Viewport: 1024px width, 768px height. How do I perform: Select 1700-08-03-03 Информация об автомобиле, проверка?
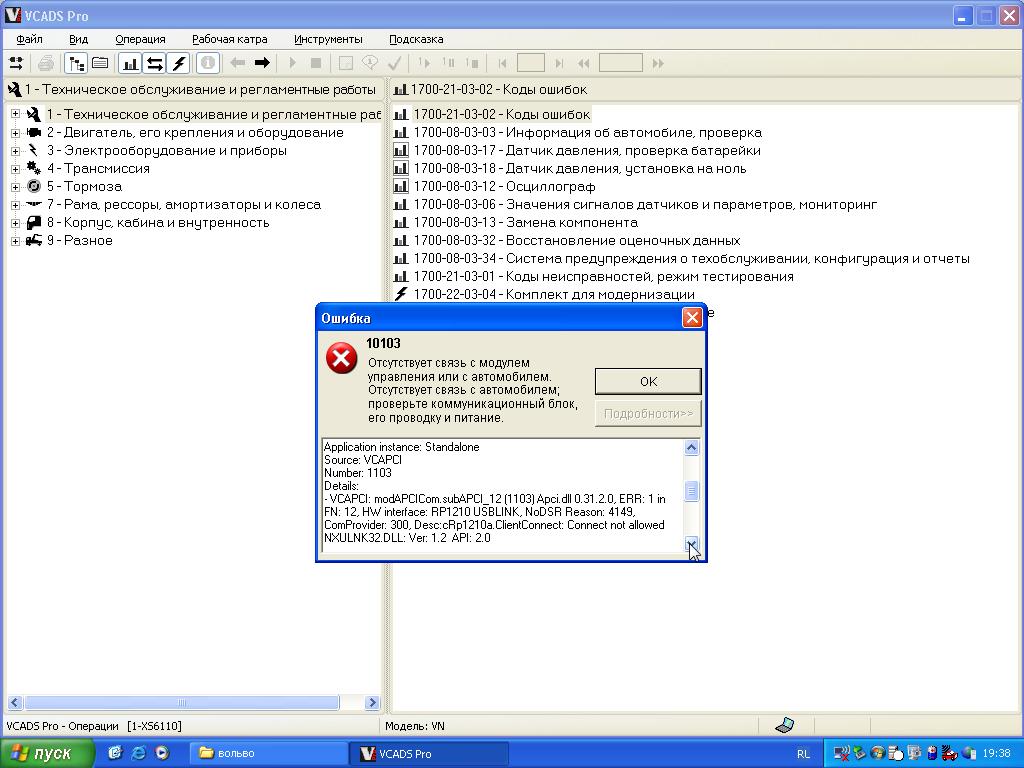[587, 133]
